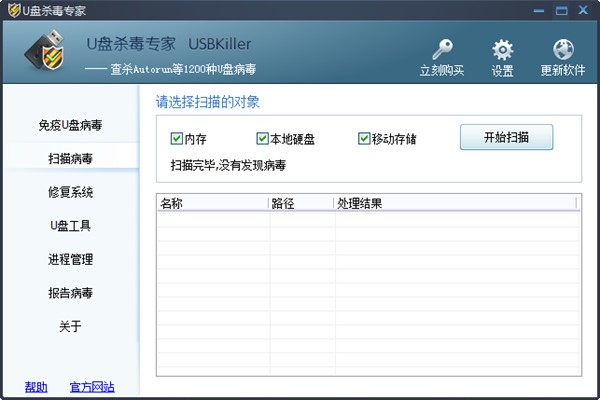Viewport: 600px width, 400px height.
Task: Click the title bar app shield icon
Action: click(13, 10)
